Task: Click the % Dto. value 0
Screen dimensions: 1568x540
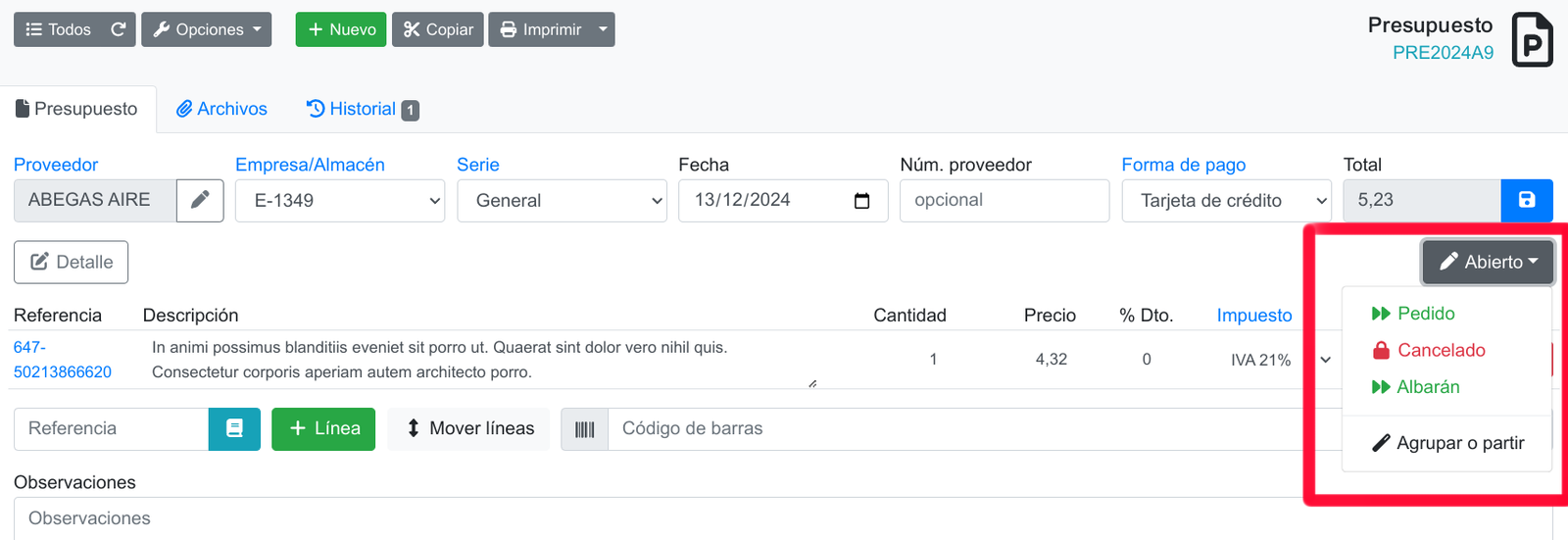Action: tap(1147, 360)
